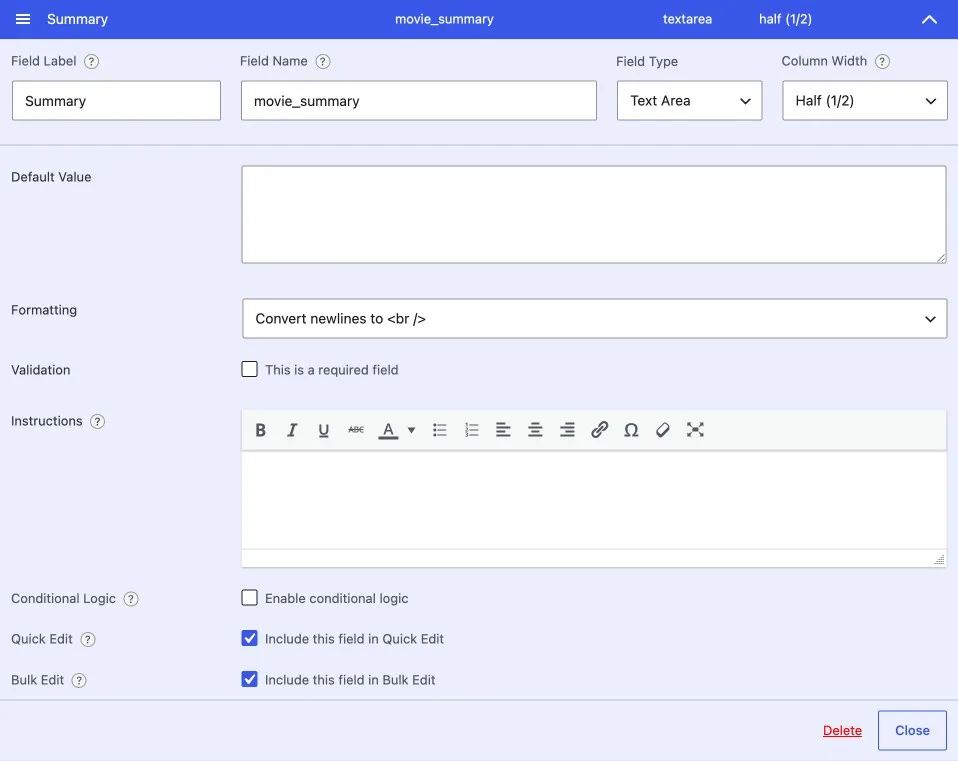The image size is (958, 761).
Task: Open text color picker dropdown arrow
Action: (x=411, y=430)
